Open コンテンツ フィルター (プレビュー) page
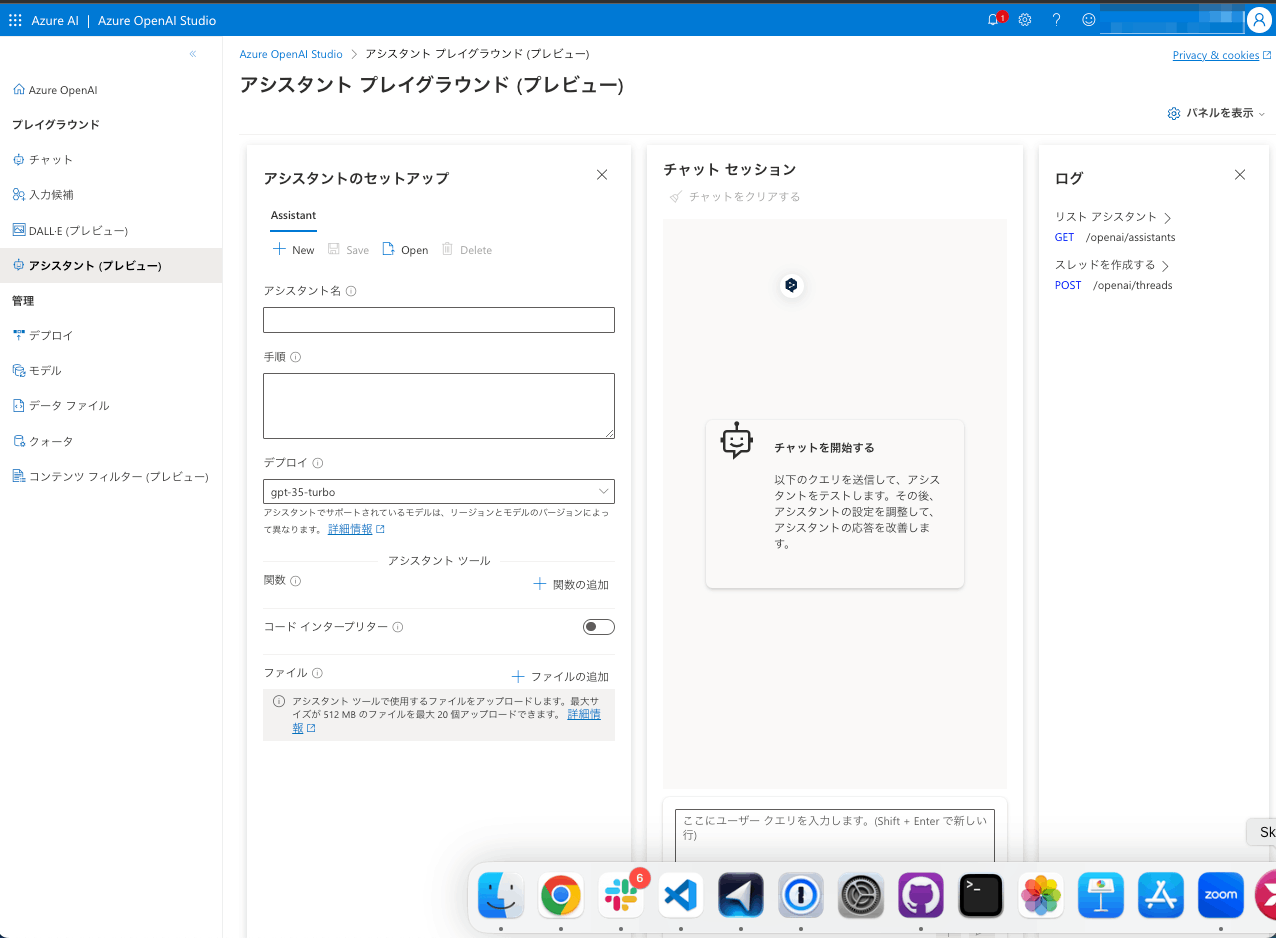 [110, 477]
